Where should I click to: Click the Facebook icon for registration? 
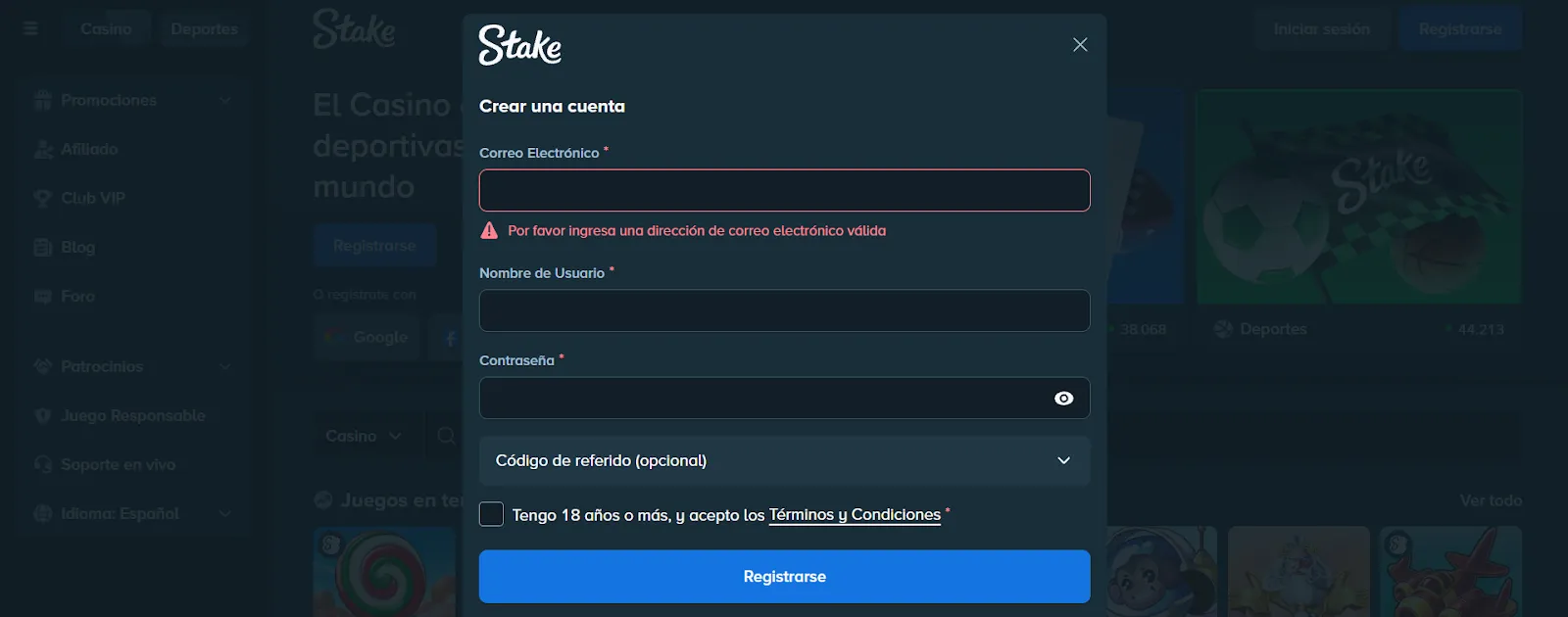[450, 337]
